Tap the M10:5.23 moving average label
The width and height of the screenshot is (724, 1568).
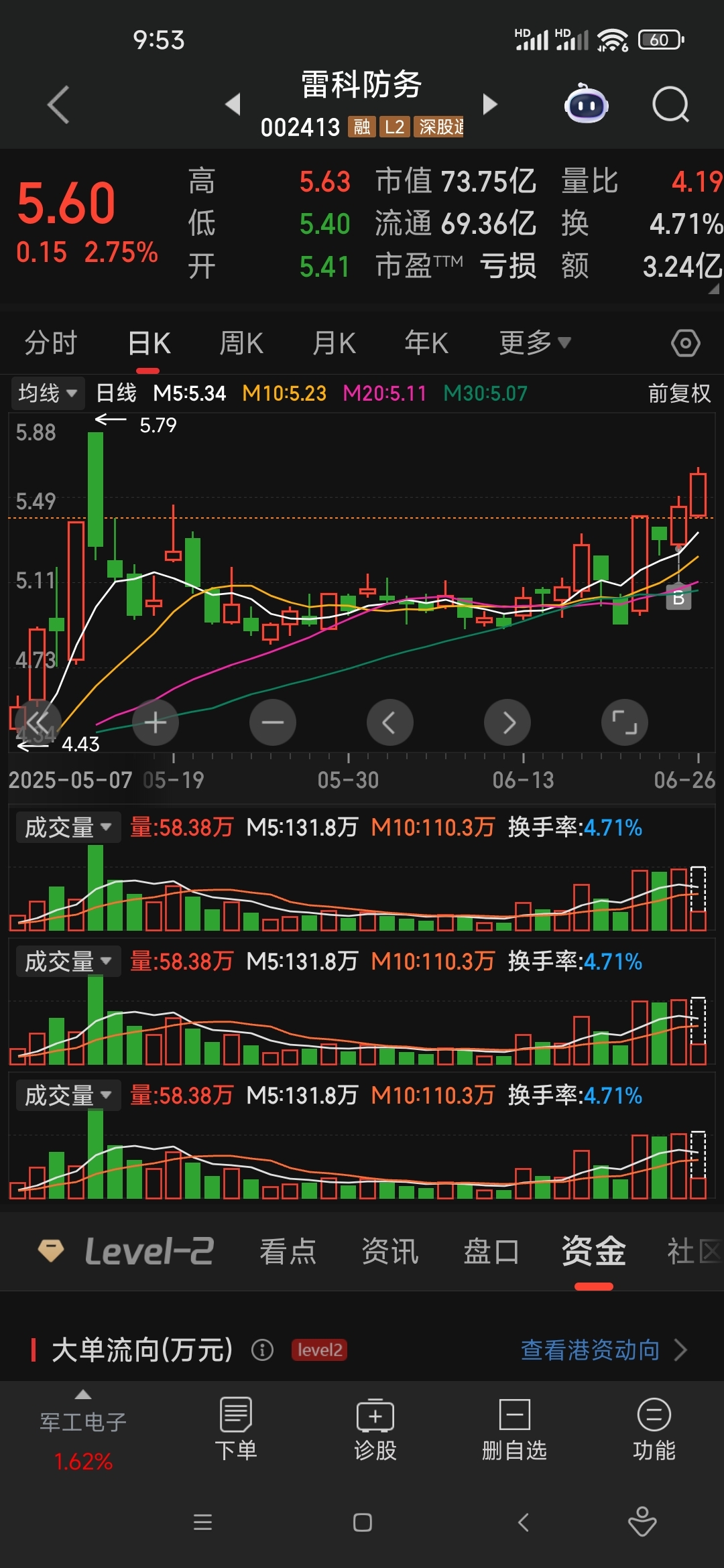click(284, 393)
